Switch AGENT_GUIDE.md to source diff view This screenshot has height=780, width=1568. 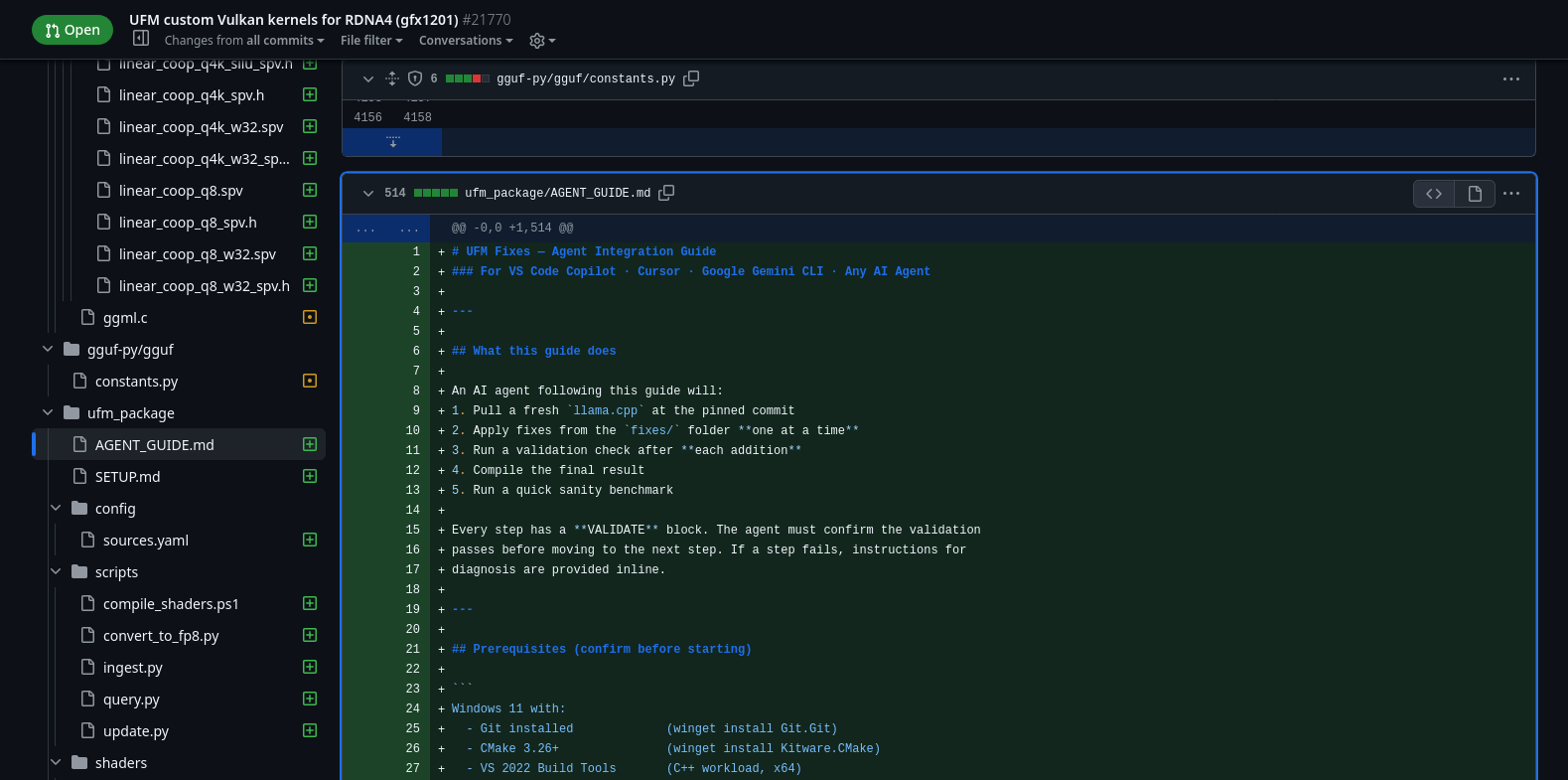click(1434, 194)
